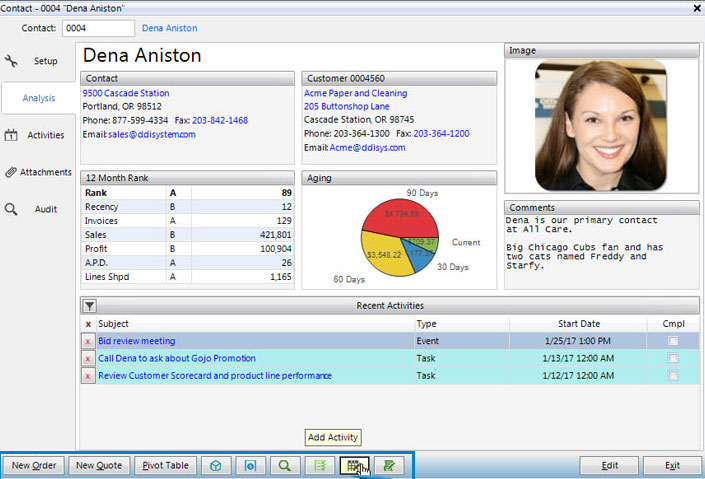Select the Invoices row in rank table
The width and height of the screenshot is (705, 479).
[188, 221]
